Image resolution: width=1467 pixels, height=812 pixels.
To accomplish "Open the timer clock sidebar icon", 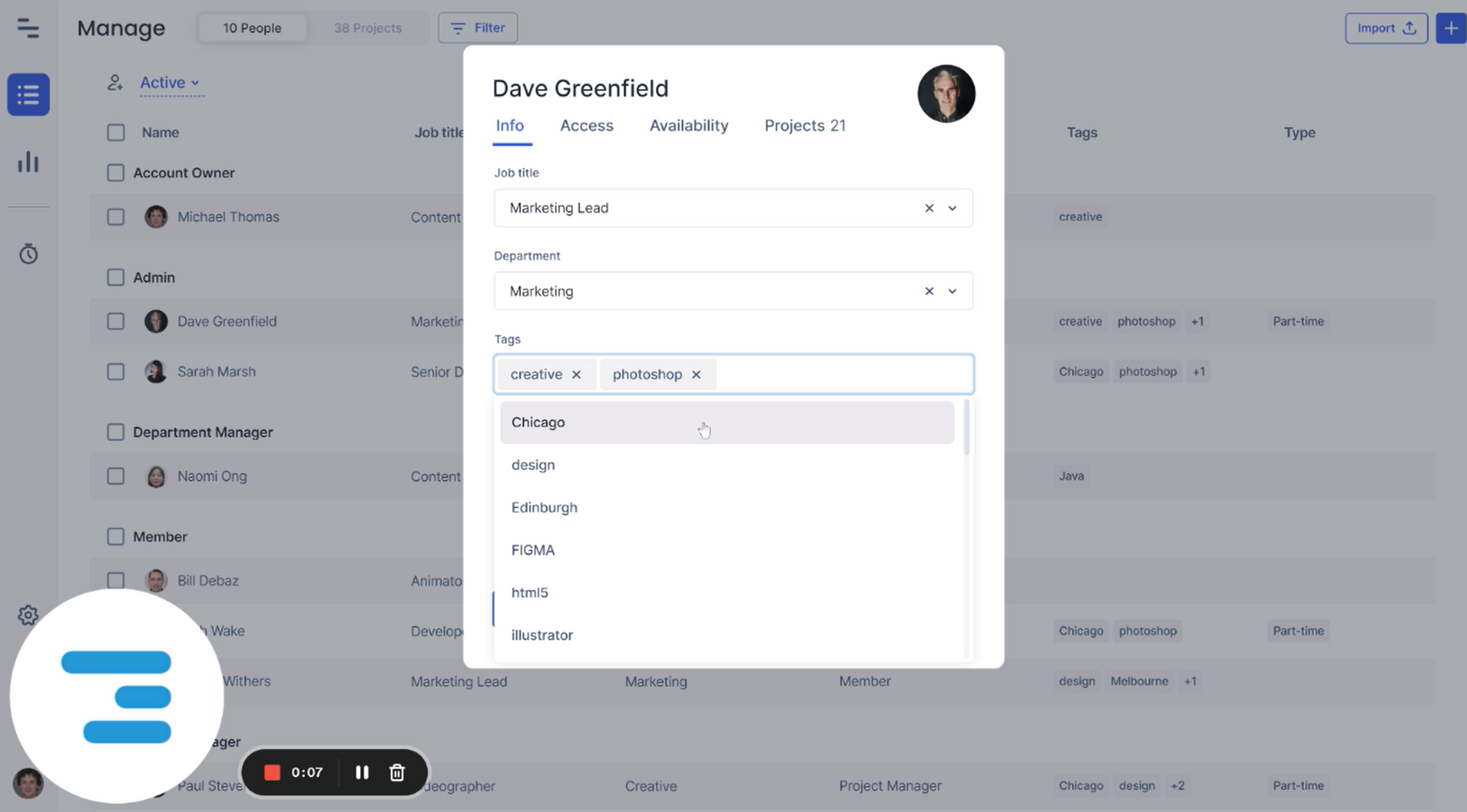I will coord(28,254).
